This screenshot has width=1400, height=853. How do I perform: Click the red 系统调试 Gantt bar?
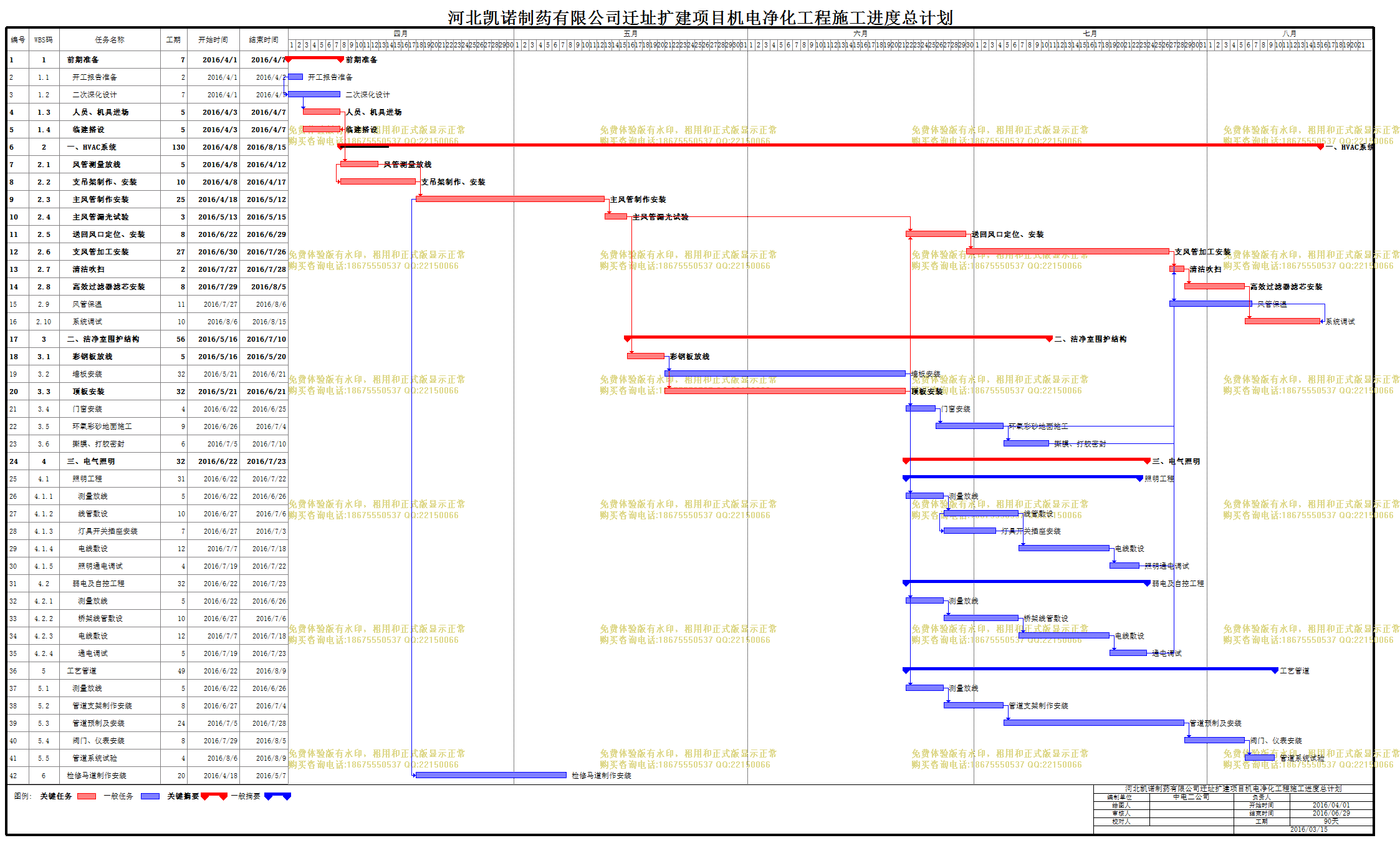click(x=1283, y=321)
